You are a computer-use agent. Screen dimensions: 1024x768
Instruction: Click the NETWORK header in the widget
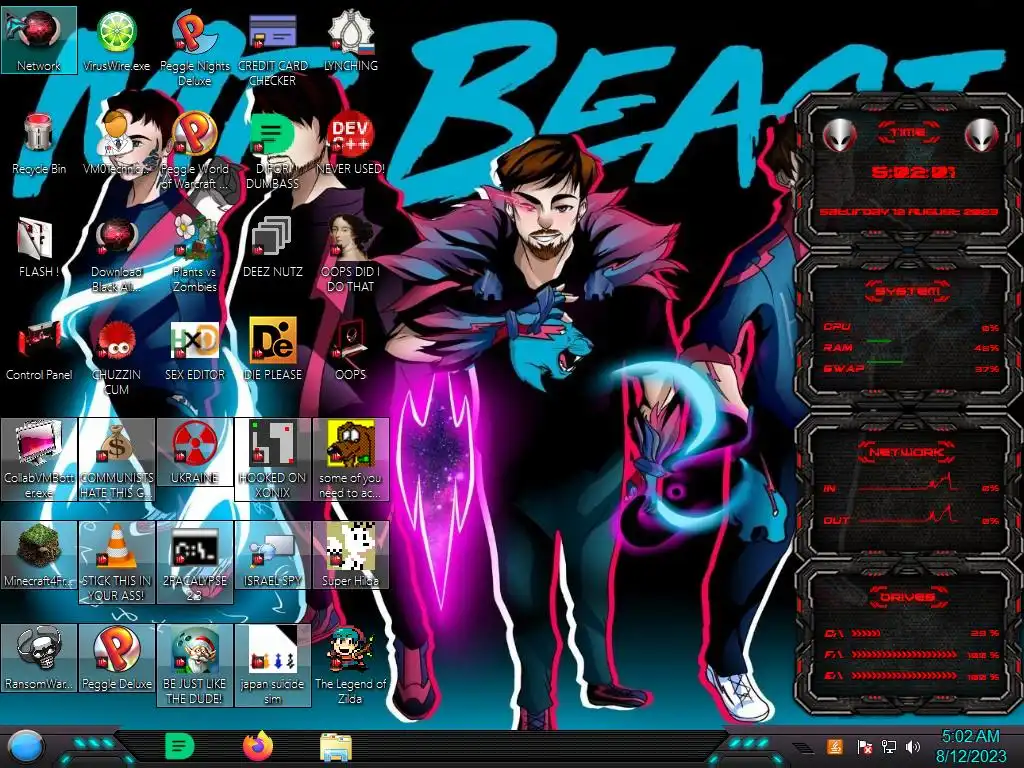coord(907,452)
